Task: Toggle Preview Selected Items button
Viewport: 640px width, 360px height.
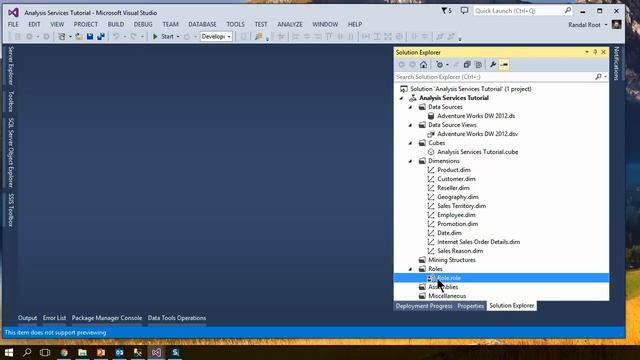Action: tap(504, 64)
